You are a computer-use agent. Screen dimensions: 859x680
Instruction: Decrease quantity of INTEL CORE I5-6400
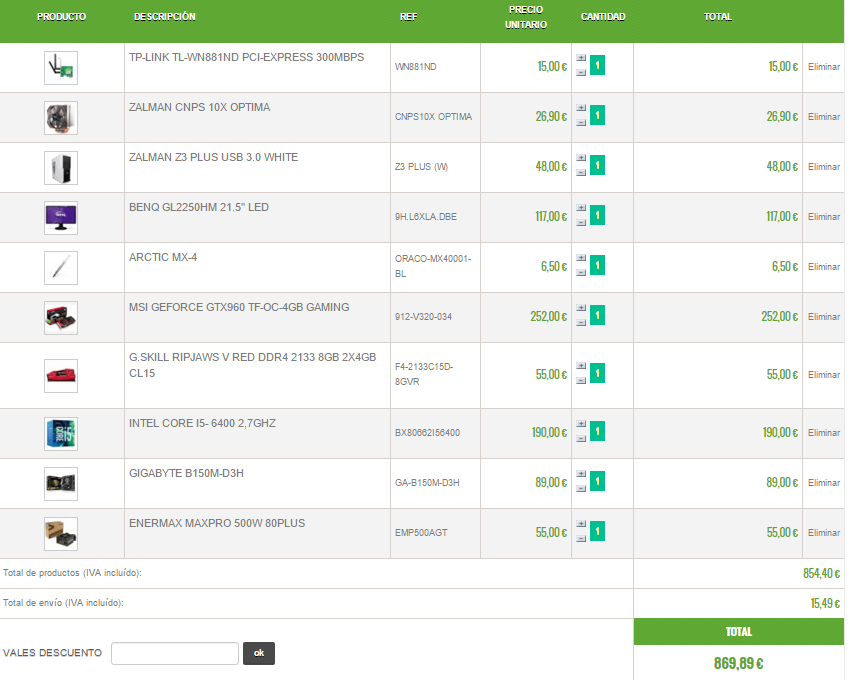click(581, 438)
